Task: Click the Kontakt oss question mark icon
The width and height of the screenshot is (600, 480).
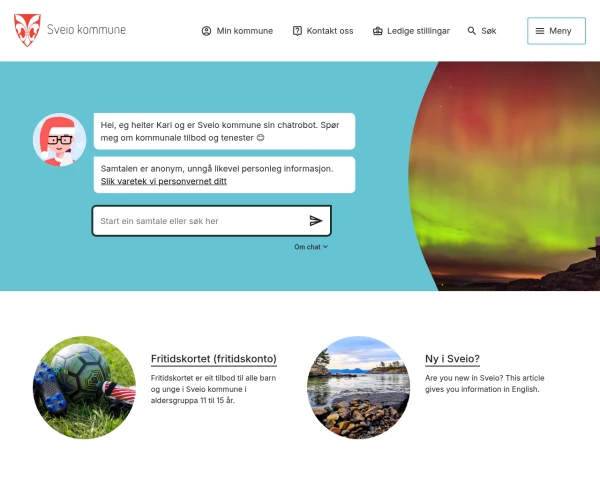Action: coord(297,31)
